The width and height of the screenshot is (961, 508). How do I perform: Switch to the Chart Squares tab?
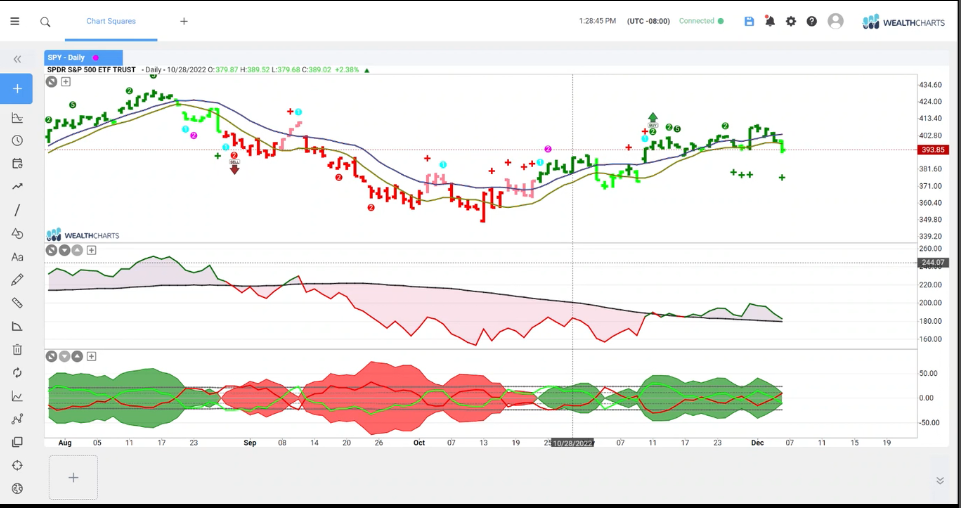[111, 21]
